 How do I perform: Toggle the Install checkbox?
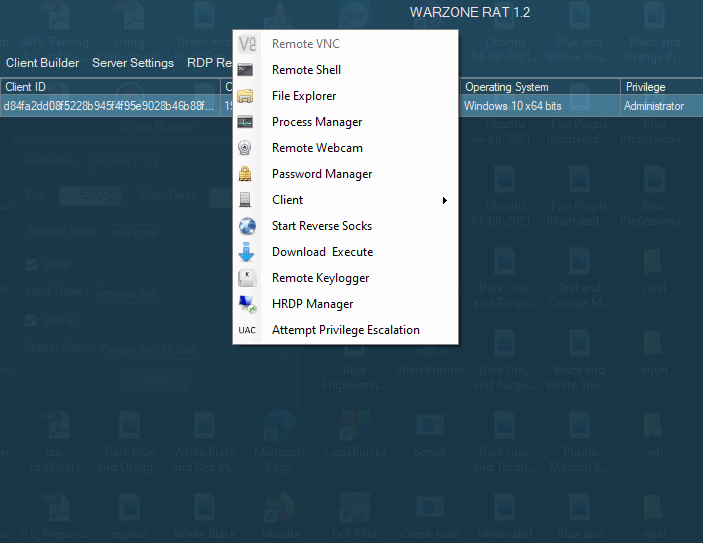[x=31, y=265]
